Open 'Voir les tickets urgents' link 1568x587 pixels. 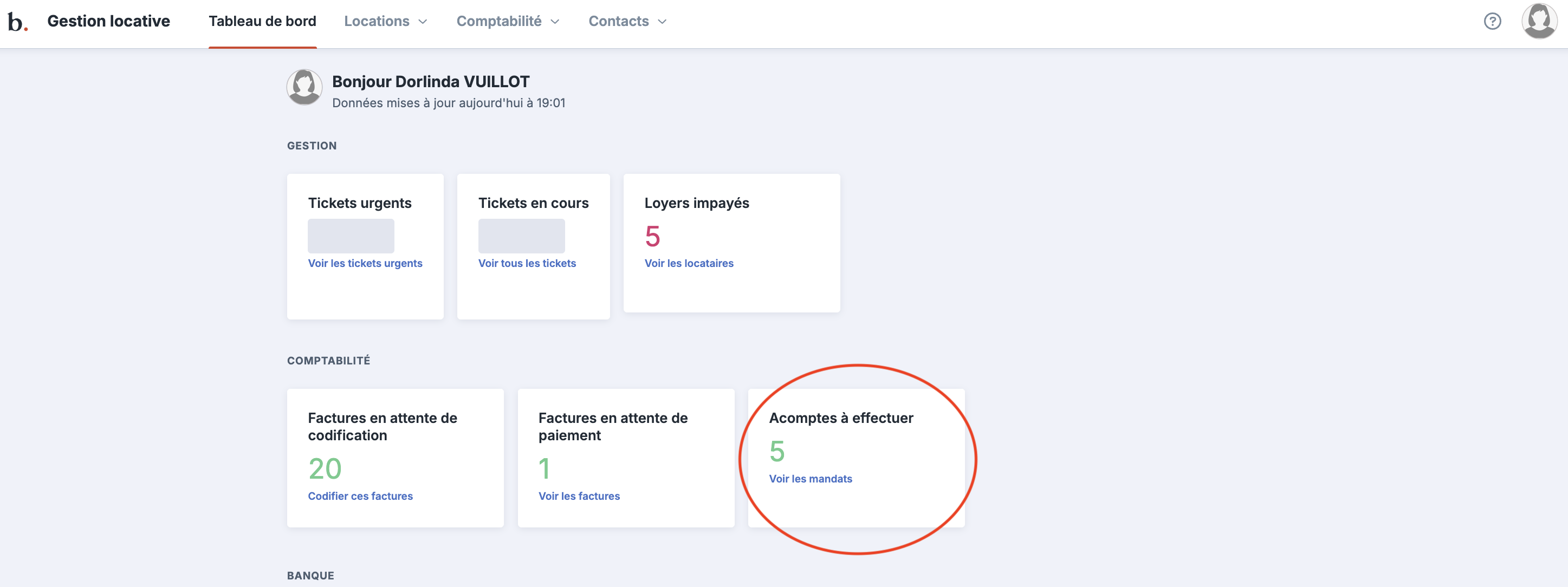[x=365, y=263]
